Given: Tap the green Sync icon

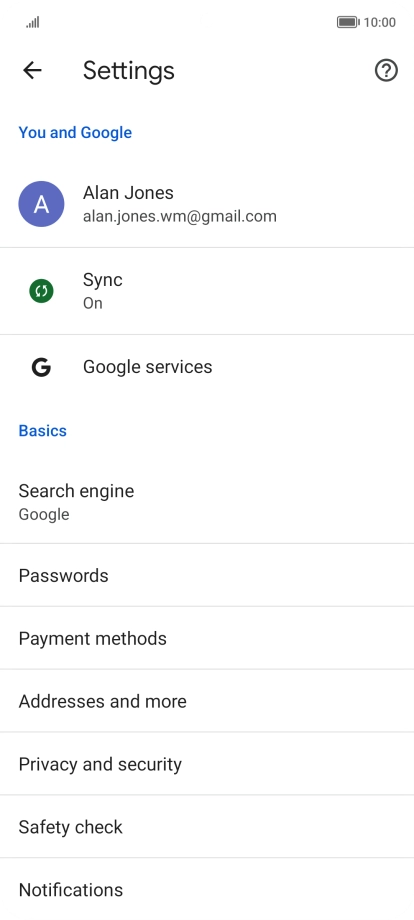Looking at the screenshot, I should pyautogui.click(x=41, y=291).
